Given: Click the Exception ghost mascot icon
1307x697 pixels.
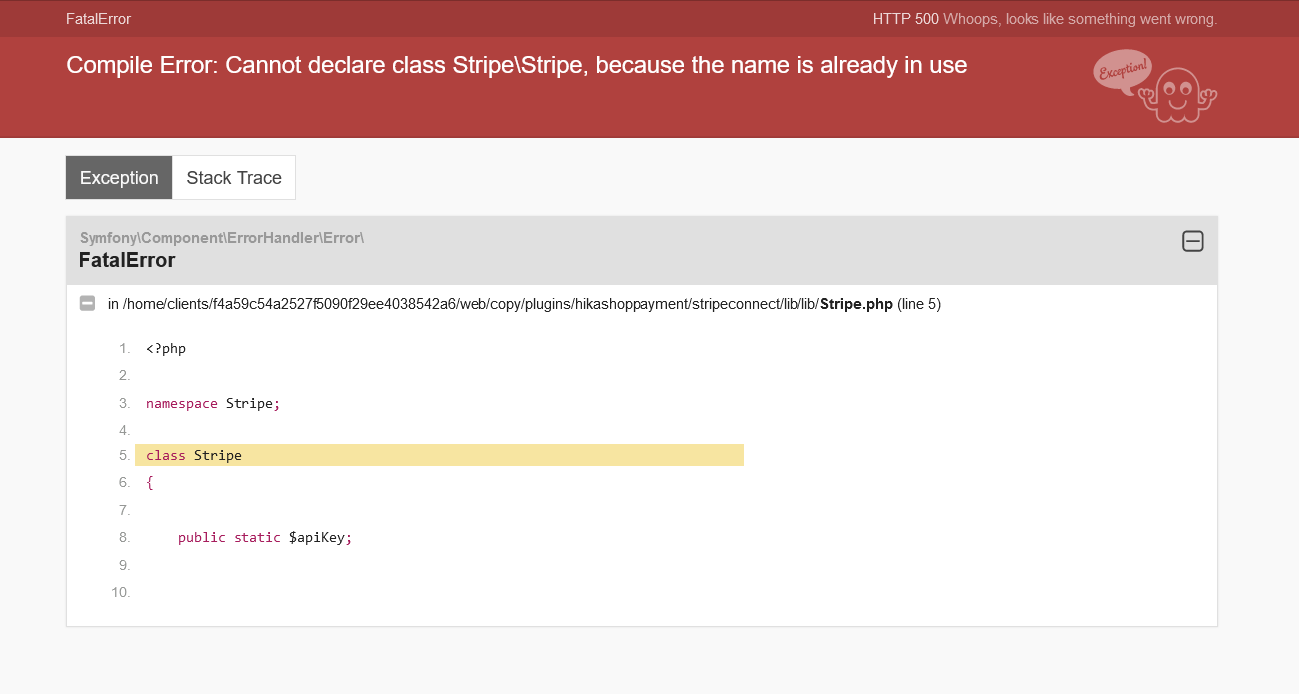Looking at the screenshot, I should point(1156,87).
